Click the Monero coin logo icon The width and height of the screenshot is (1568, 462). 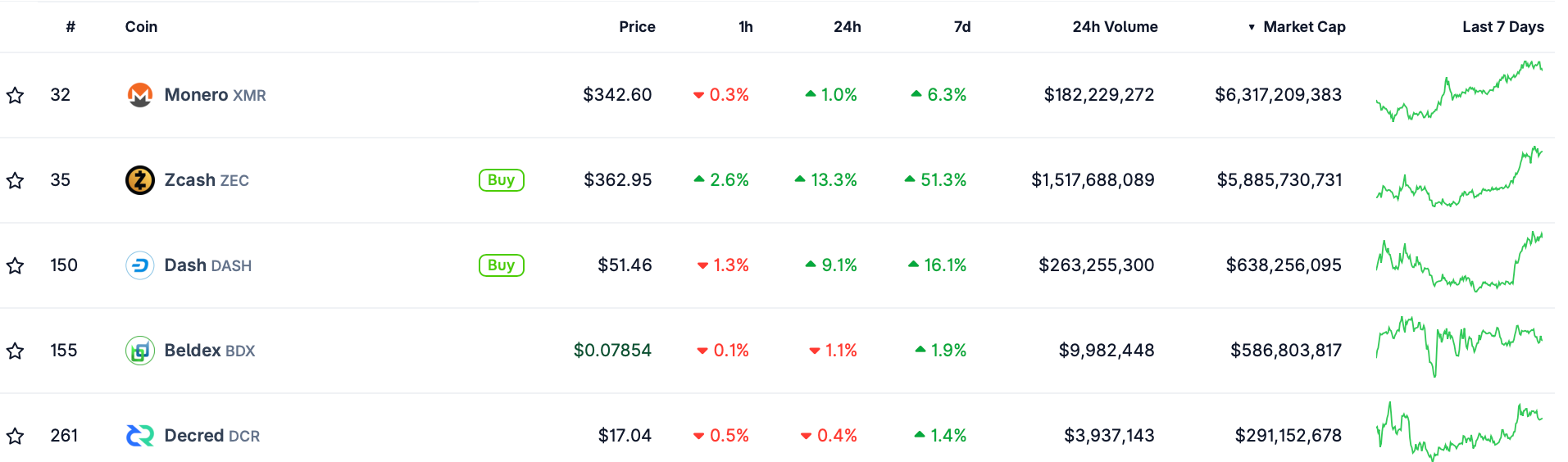140,95
